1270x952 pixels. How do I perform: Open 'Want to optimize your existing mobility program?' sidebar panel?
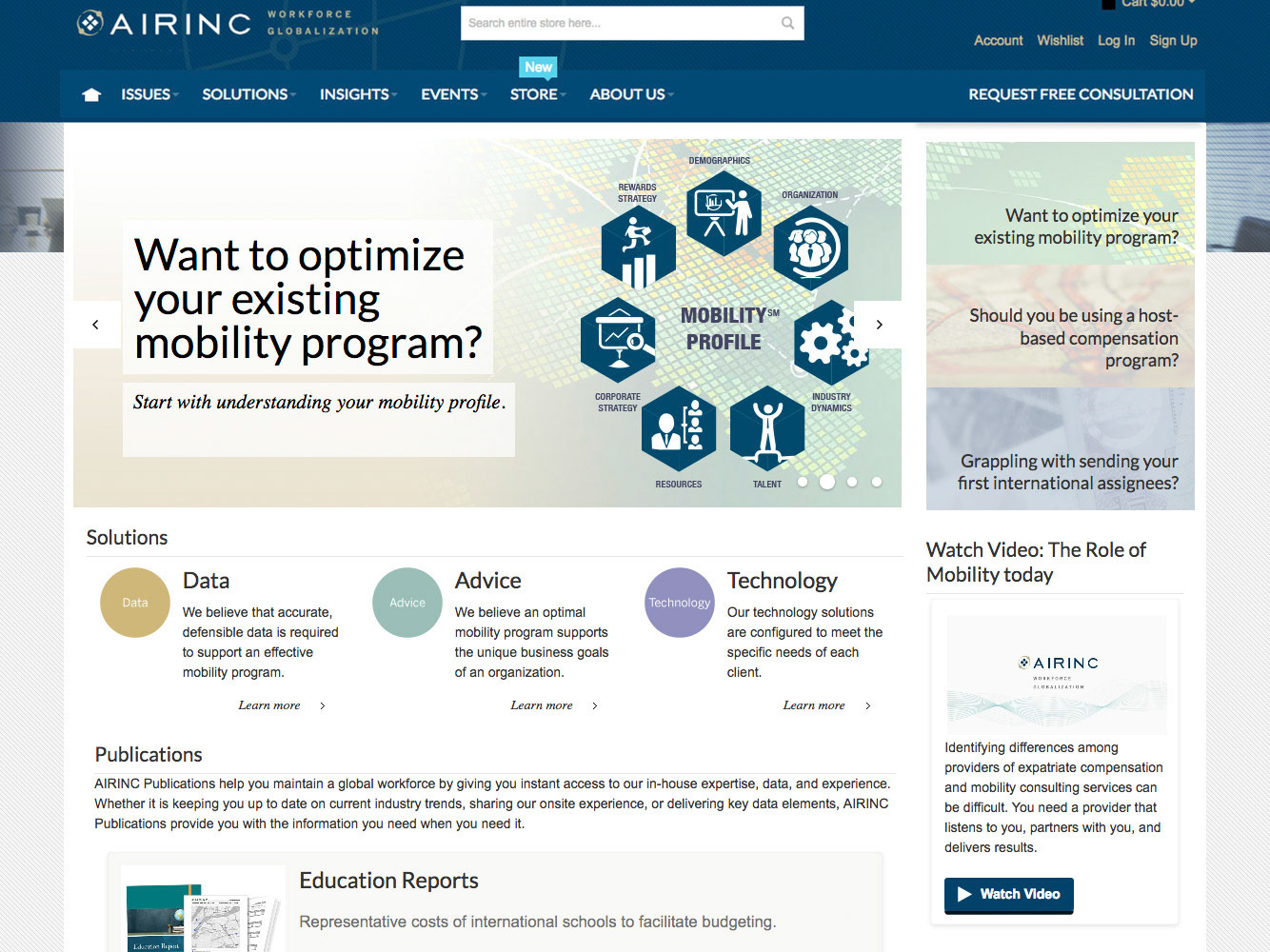pos(1060,204)
